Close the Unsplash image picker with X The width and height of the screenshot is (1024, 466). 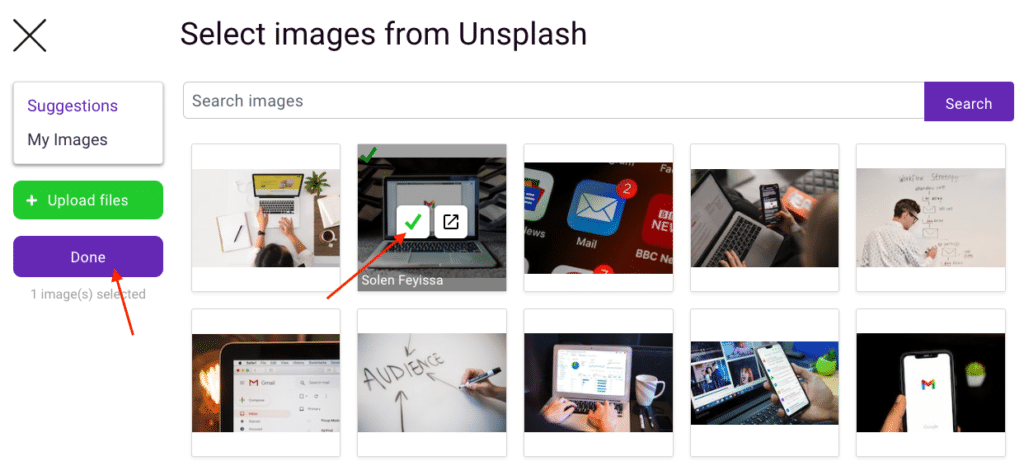(30, 35)
